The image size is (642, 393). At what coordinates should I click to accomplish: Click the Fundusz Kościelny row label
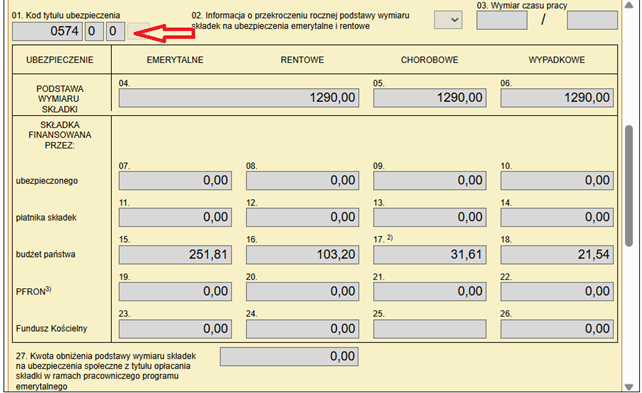[x=52, y=328]
